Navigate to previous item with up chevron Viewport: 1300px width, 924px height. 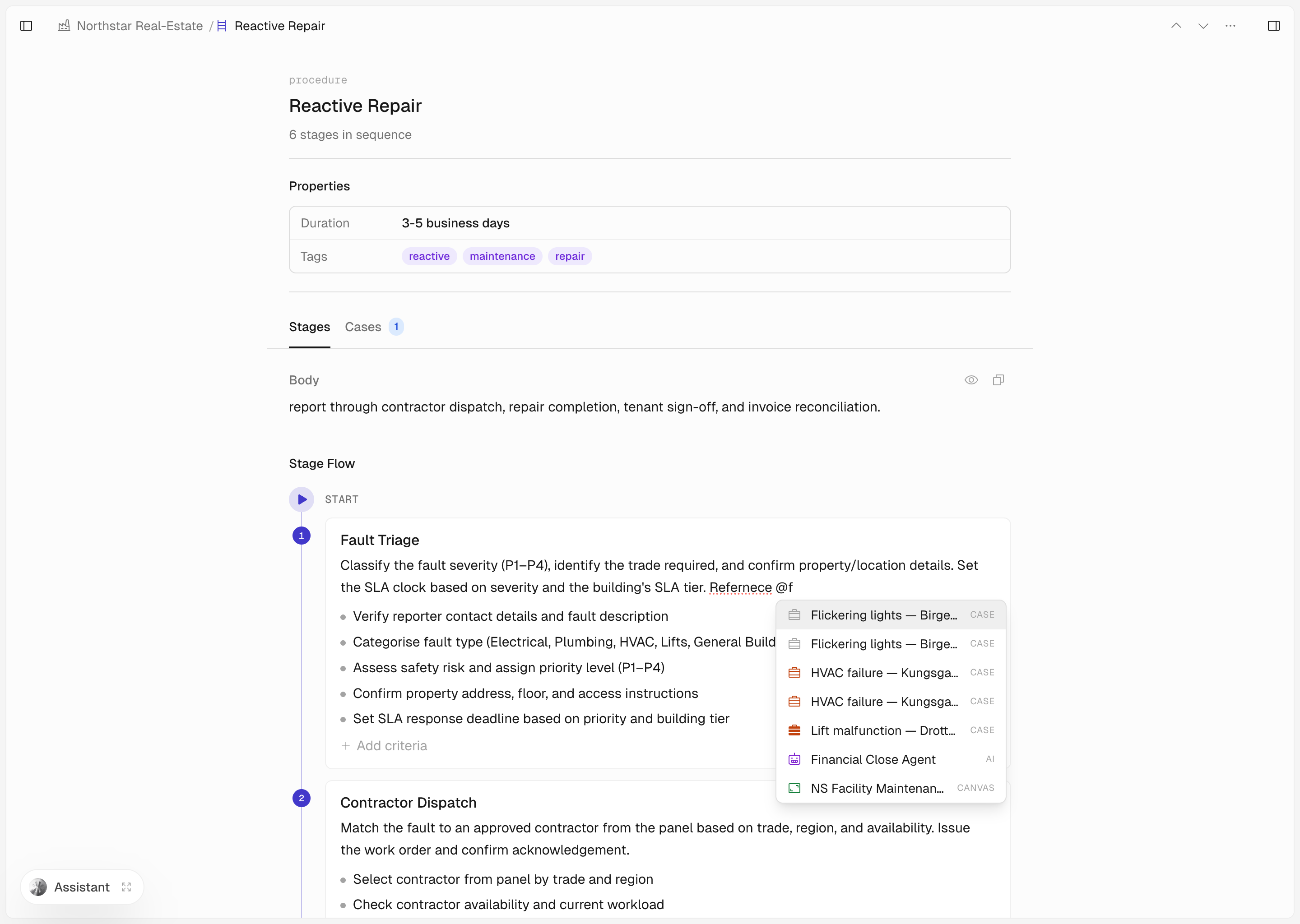pyautogui.click(x=1176, y=26)
